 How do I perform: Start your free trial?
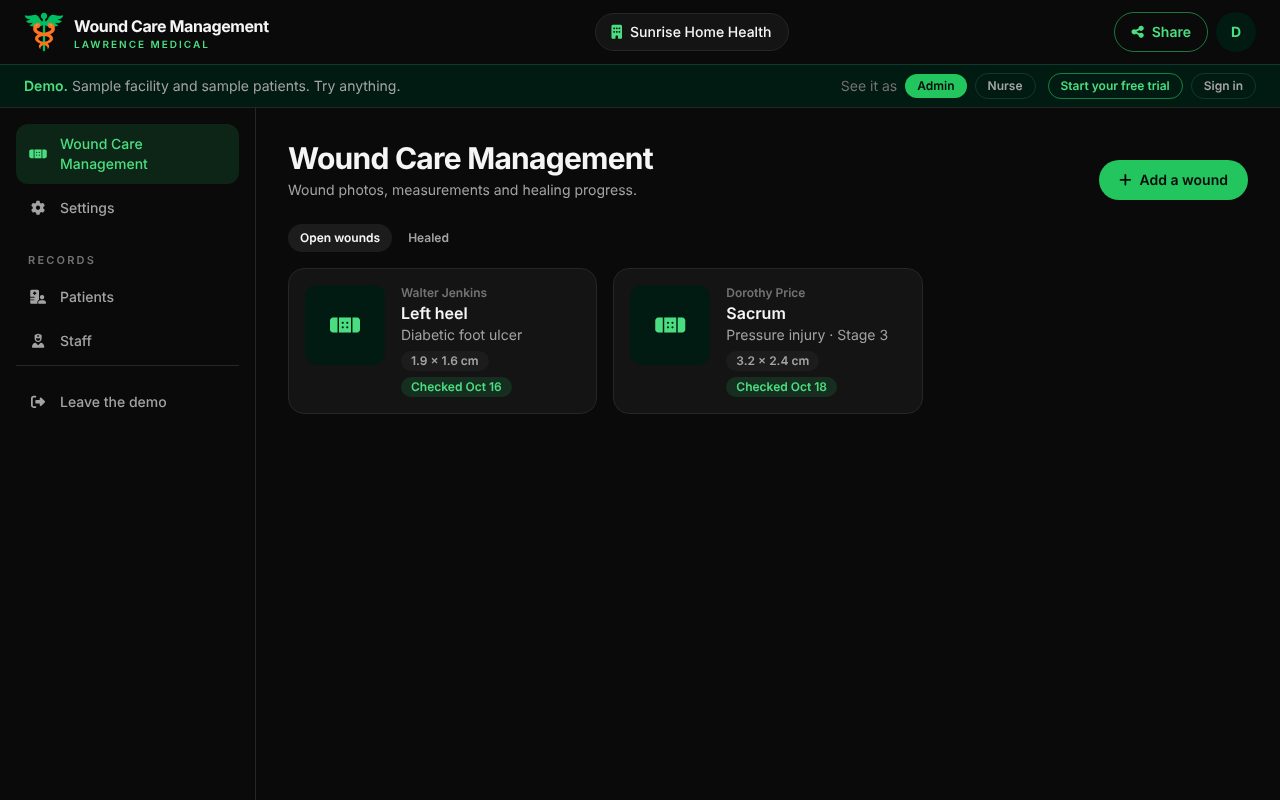point(1115,86)
